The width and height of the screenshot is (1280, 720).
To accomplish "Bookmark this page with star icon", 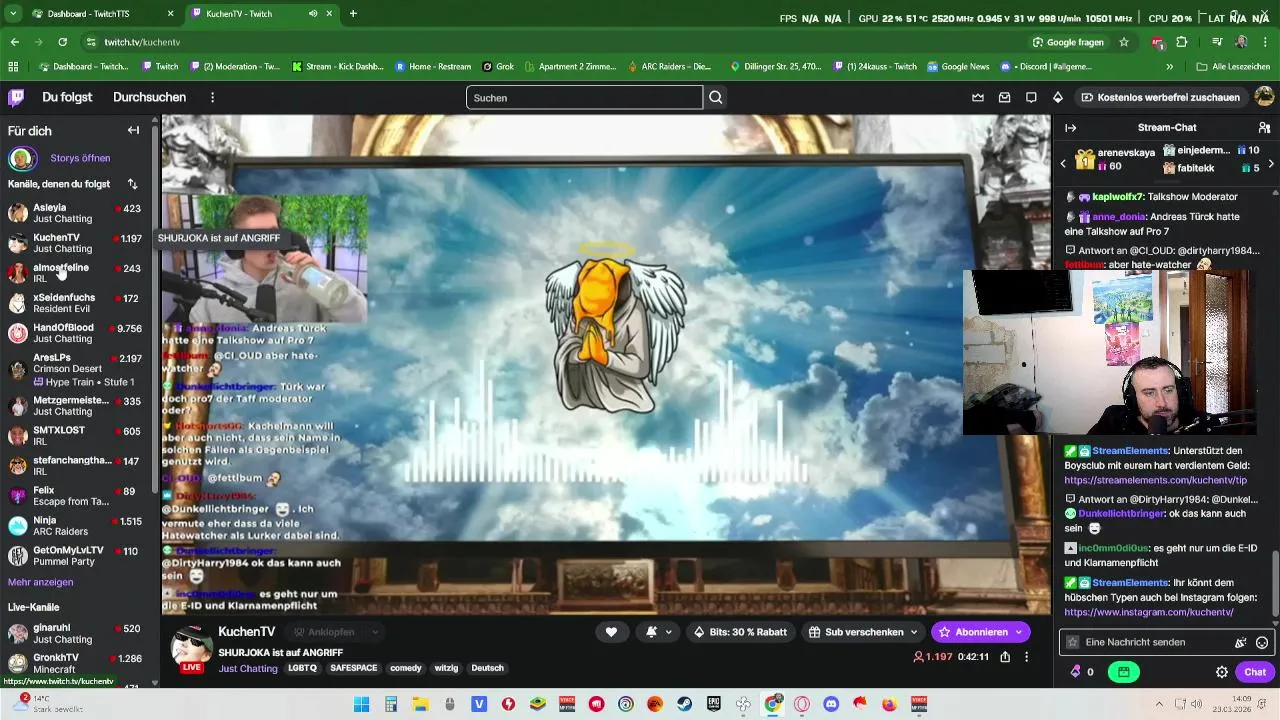I will pyautogui.click(x=1124, y=42).
